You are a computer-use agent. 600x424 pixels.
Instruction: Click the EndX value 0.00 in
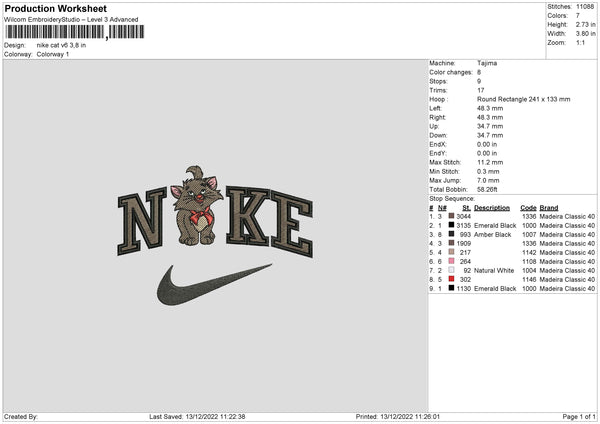(487, 144)
